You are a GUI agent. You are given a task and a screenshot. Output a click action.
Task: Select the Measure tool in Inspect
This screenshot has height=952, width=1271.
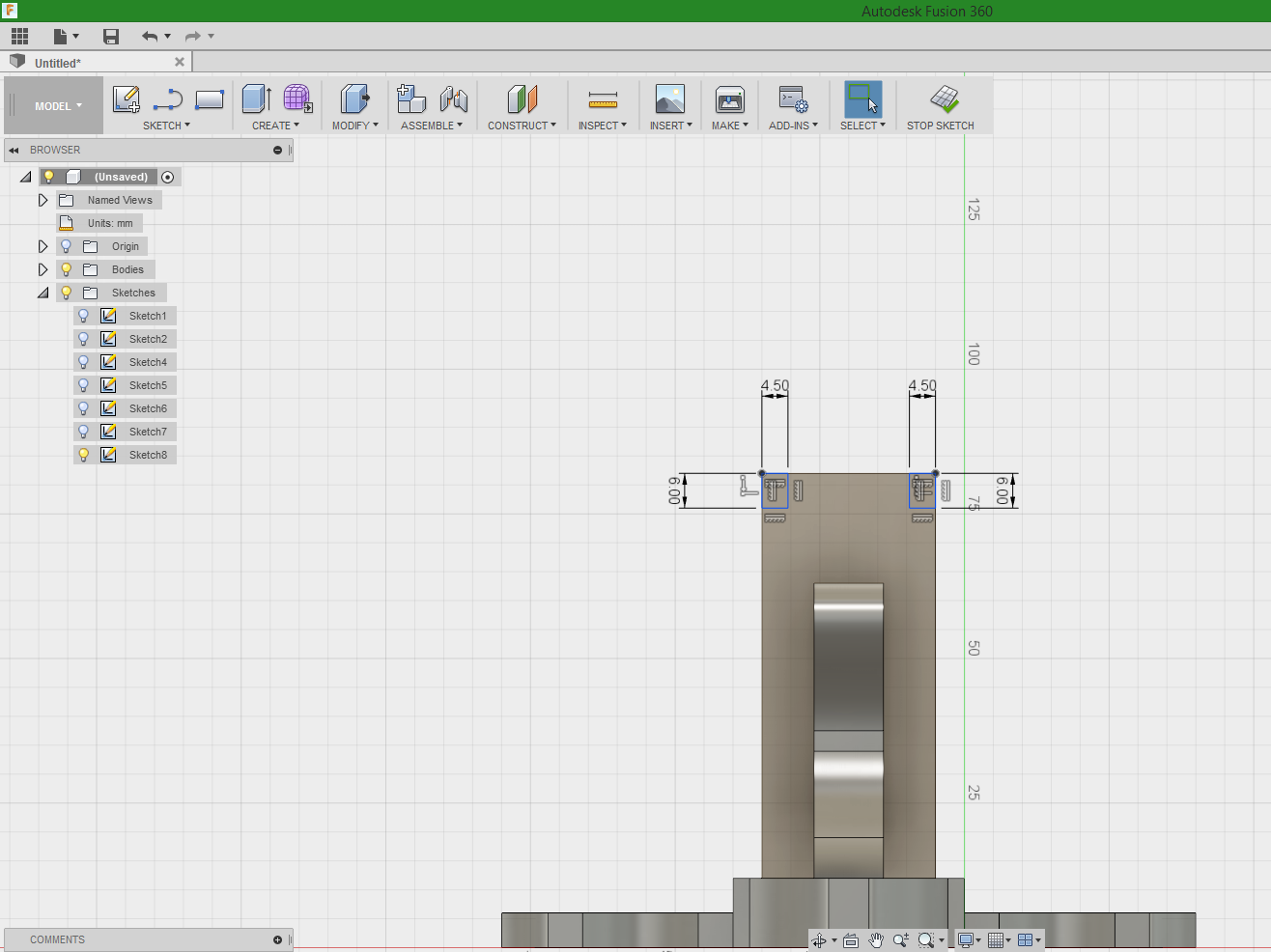pyautogui.click(x=603, y=98)
